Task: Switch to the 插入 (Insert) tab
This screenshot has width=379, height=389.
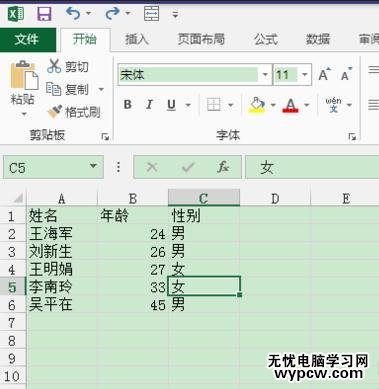Action: pyautogui.click(x=136, y=40)
